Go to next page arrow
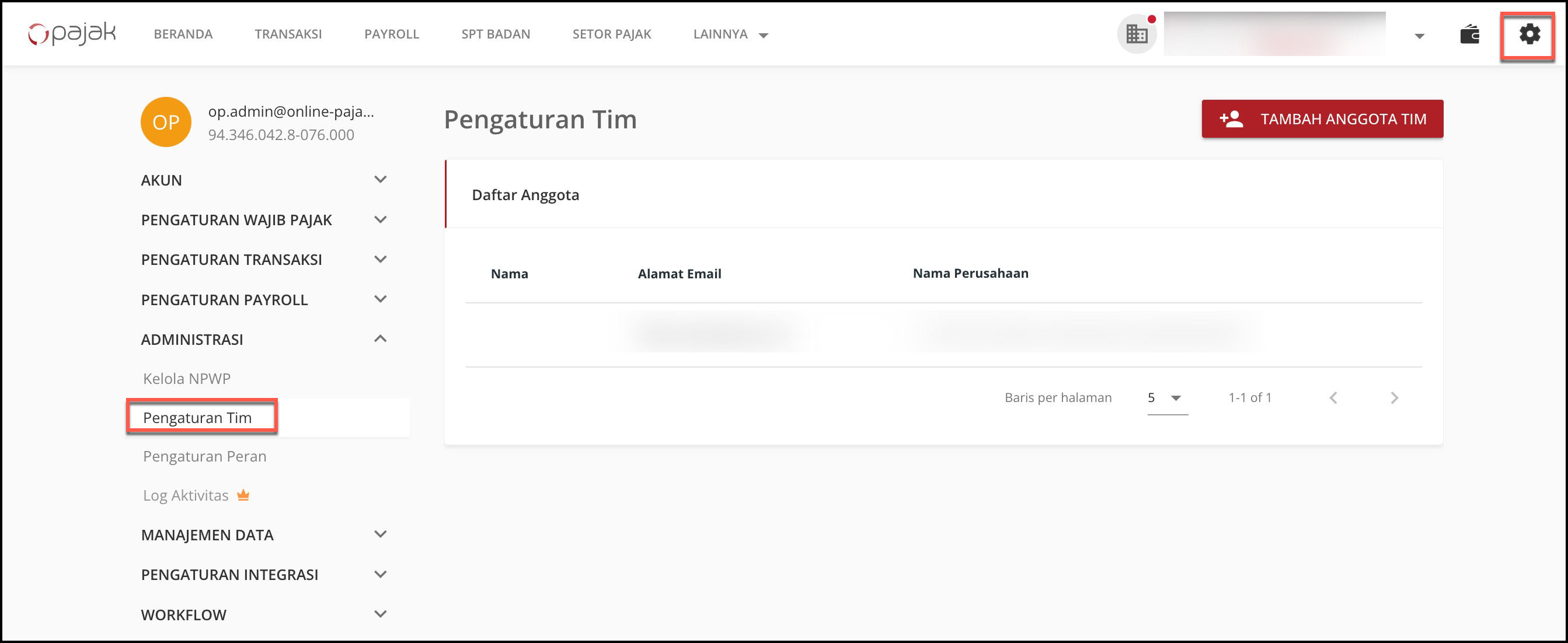The width and height of the screenshot is (1568, 643). coord(1394,398)
